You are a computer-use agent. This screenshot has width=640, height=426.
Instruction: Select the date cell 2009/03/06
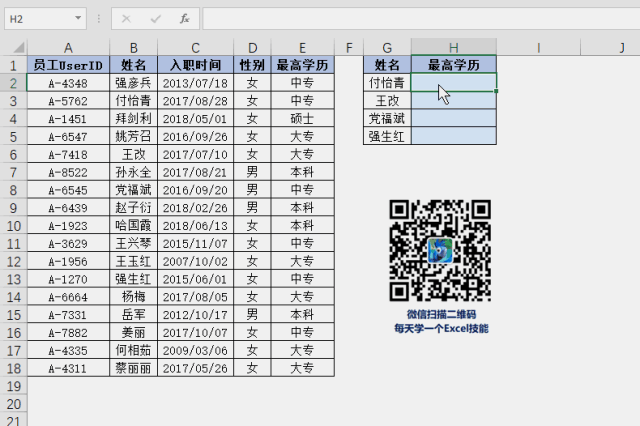point(195,351)
